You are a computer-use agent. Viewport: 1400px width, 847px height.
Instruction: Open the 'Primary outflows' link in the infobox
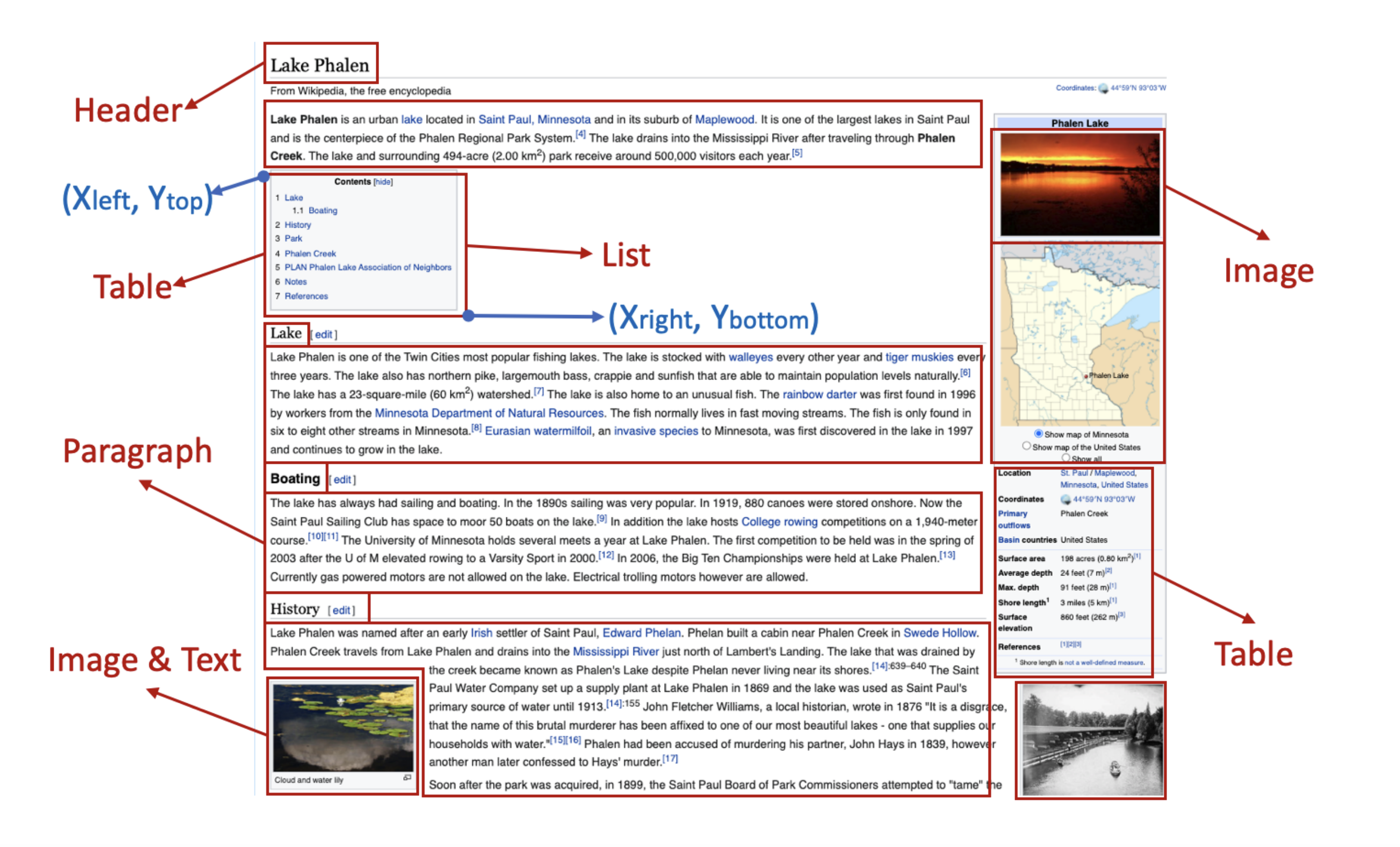1013,519
